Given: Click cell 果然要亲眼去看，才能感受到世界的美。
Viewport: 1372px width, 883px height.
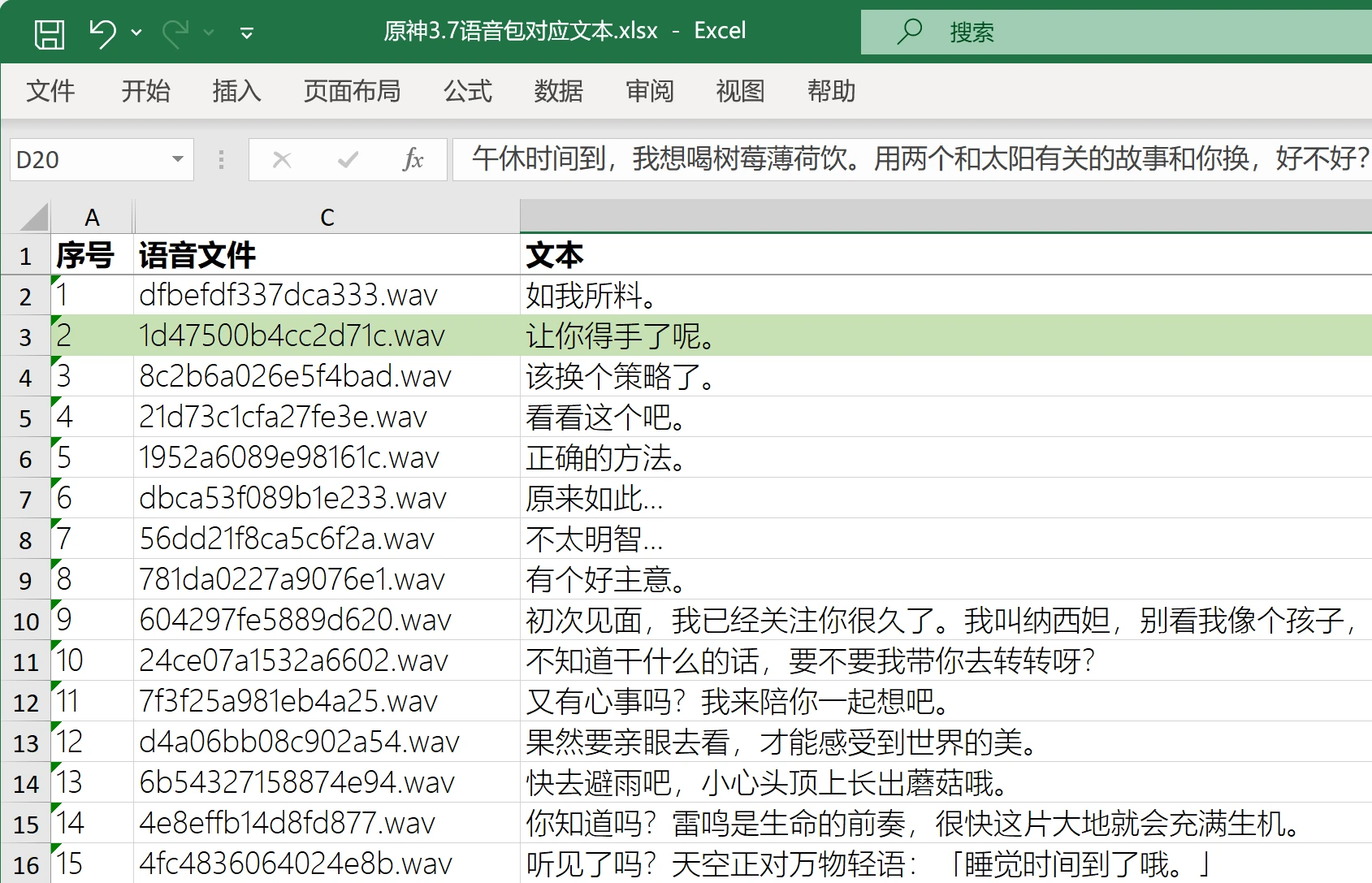Looking at the screenshot, I should tap(946, 742).
